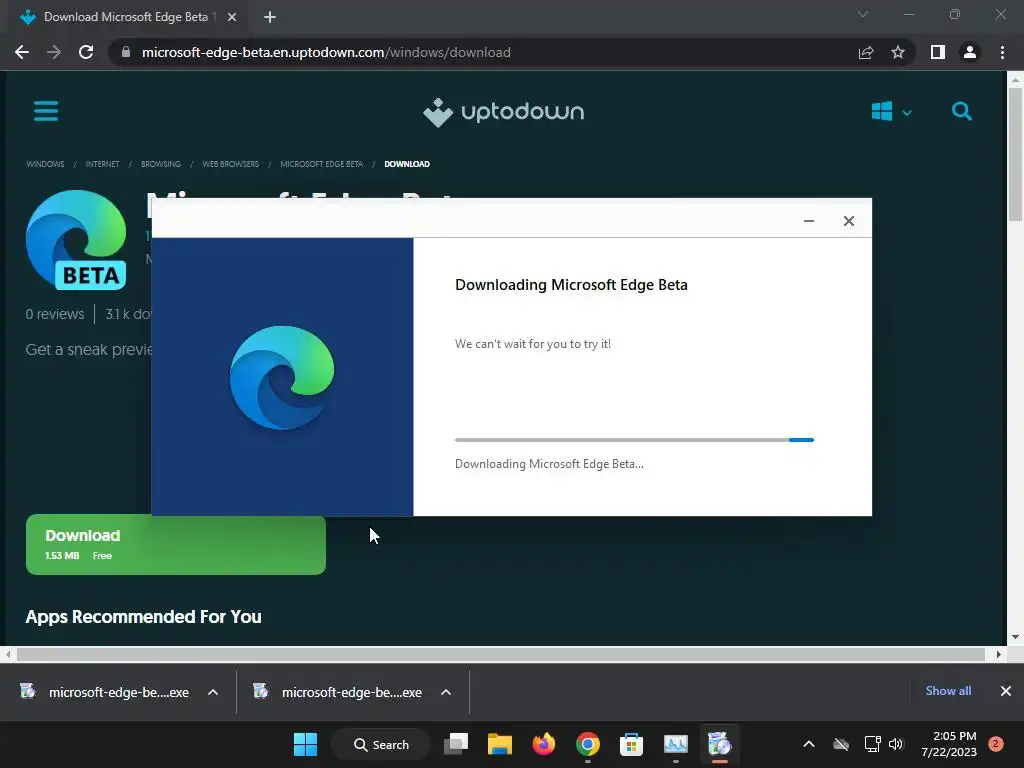Open the monitor chart app on taskbar
Screen dimensions: 1024x768
pyautogui.click(x=675, y=744)
